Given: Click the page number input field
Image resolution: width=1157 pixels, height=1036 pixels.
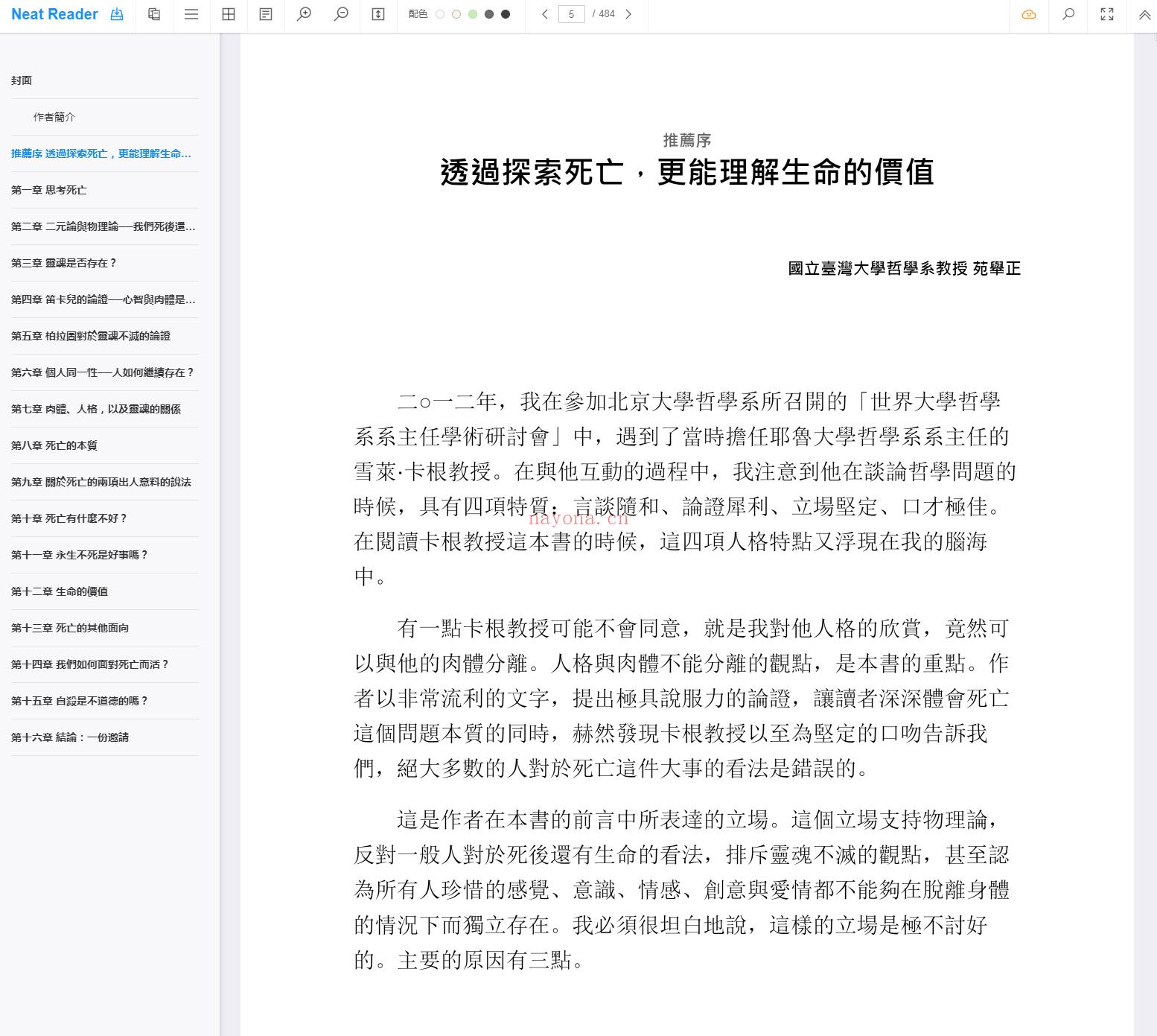Looking at the screenshot, I should 572,14.
